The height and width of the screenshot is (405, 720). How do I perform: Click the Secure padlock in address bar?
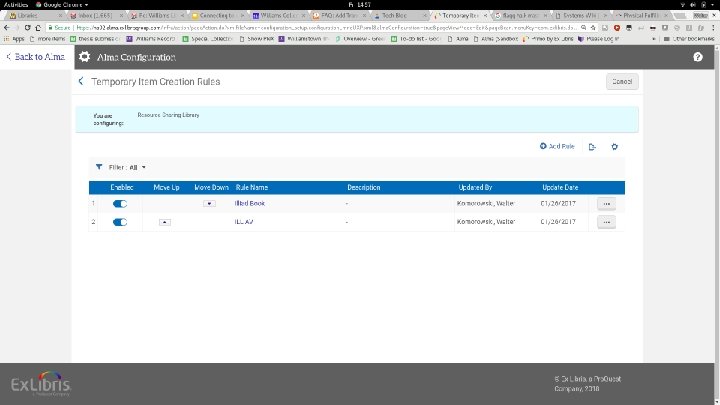[51, 28]
